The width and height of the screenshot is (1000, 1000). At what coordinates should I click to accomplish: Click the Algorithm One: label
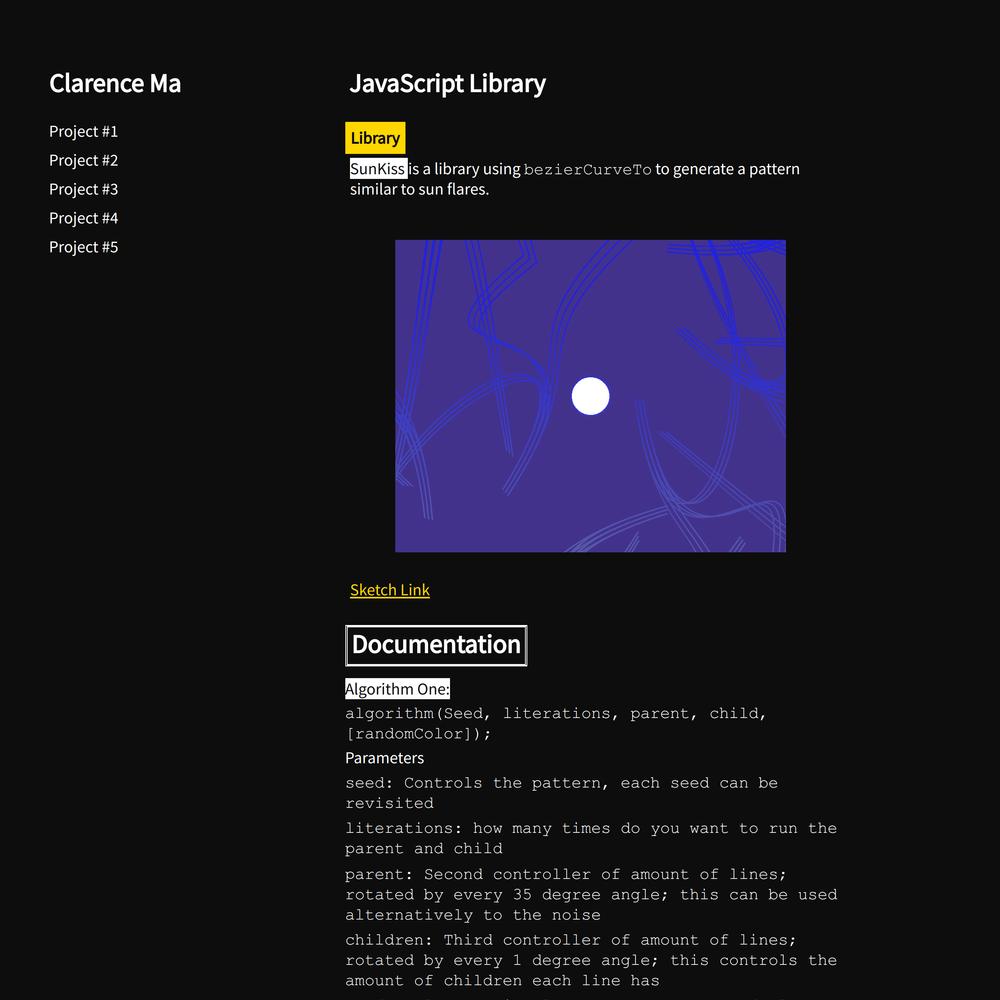point(397,689)
